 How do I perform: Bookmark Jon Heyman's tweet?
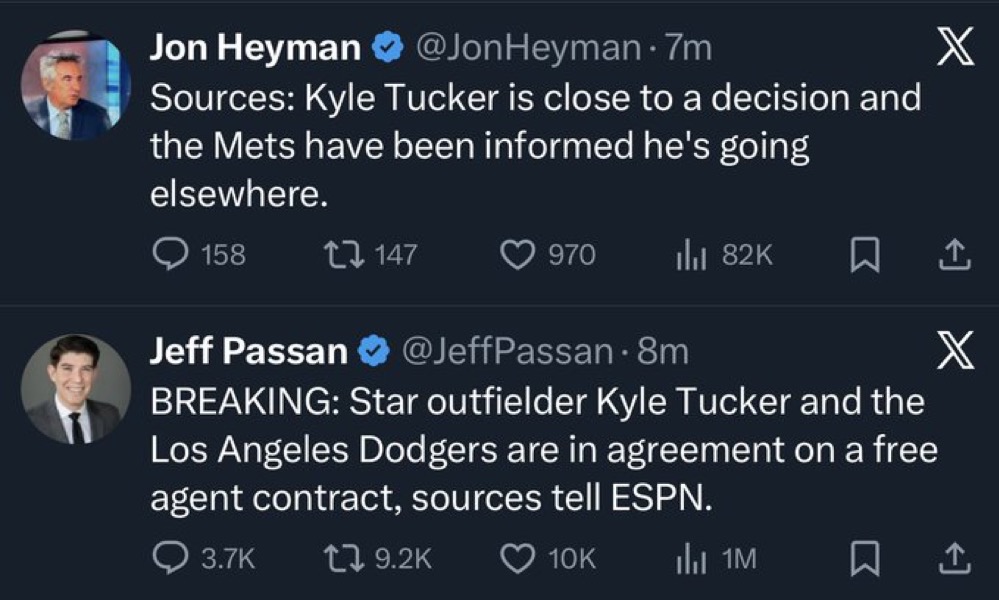[862, 257]
